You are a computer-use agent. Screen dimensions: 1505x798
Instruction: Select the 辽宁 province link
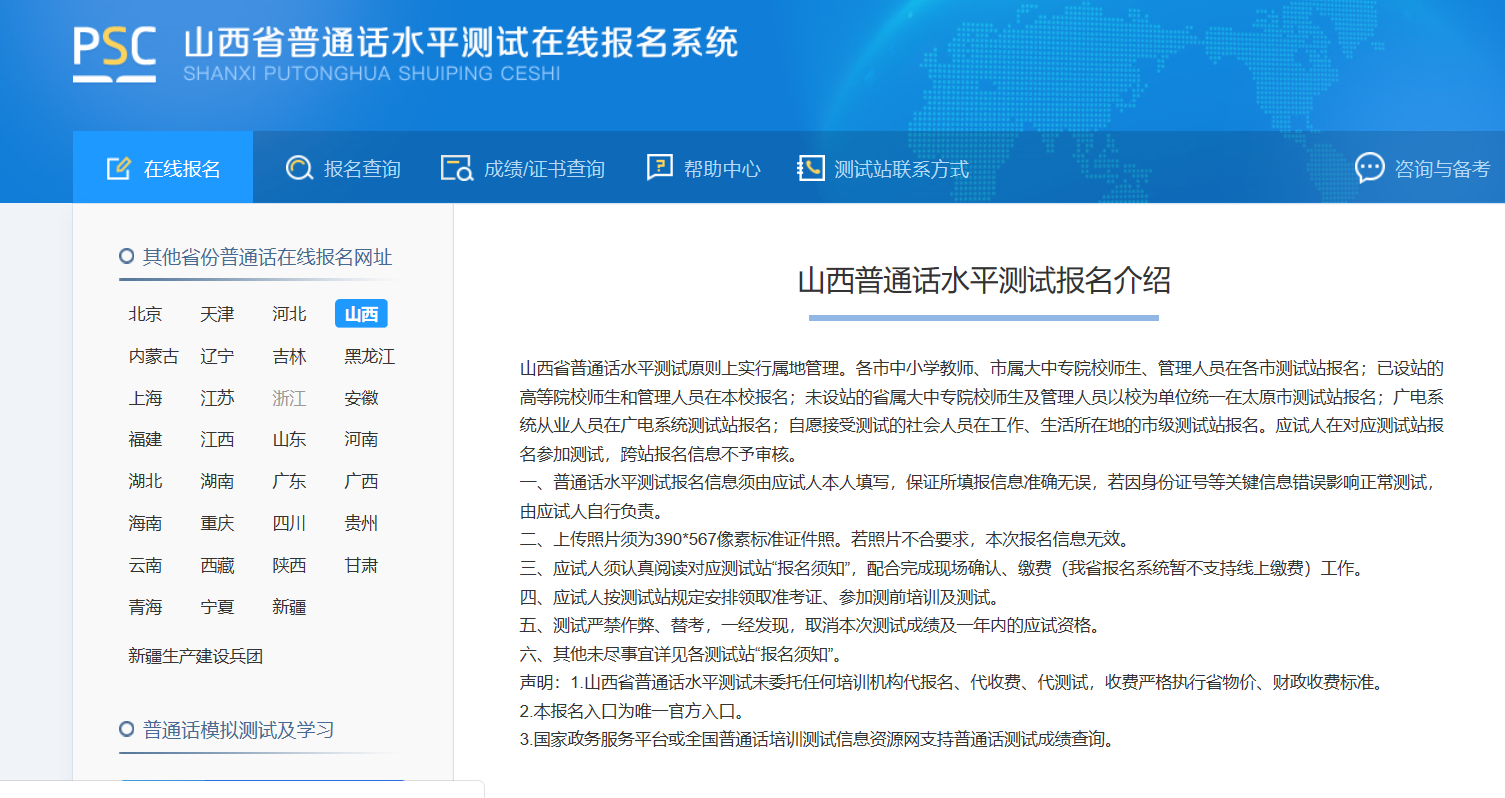(217, 356)
